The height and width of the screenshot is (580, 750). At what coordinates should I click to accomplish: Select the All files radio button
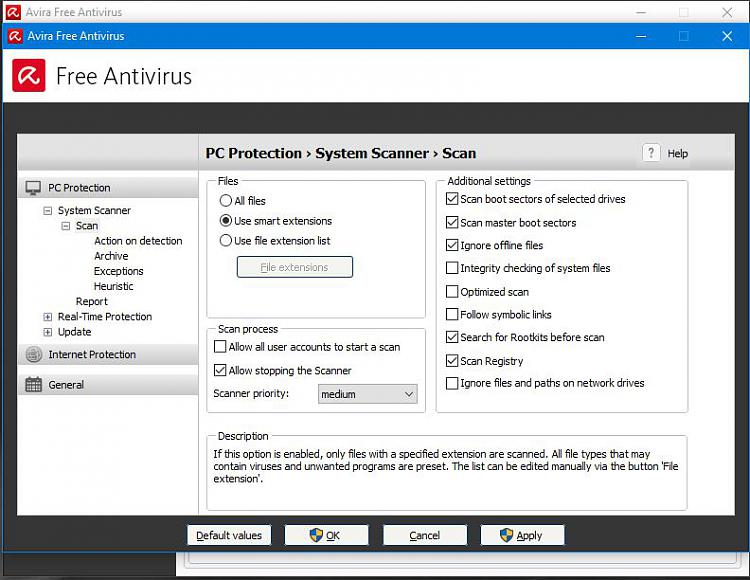click(x=225, y=200)
